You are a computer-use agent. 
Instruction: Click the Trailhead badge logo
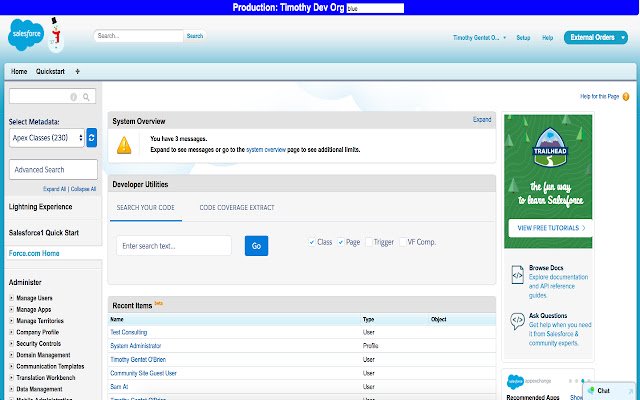tap(550, 148)
